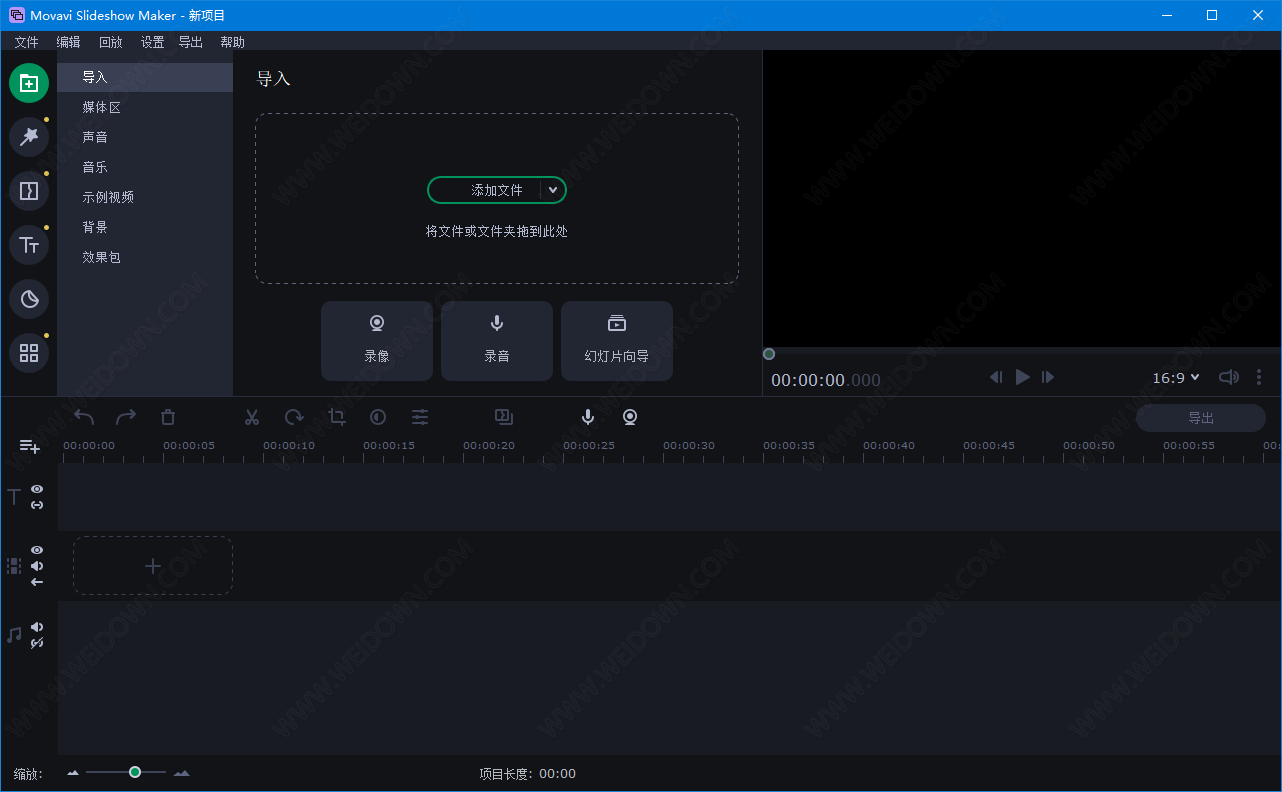The height and width of the screenshot is (792, 1282).
Task: Open the 编辑 menu
Action: (68, 42)
